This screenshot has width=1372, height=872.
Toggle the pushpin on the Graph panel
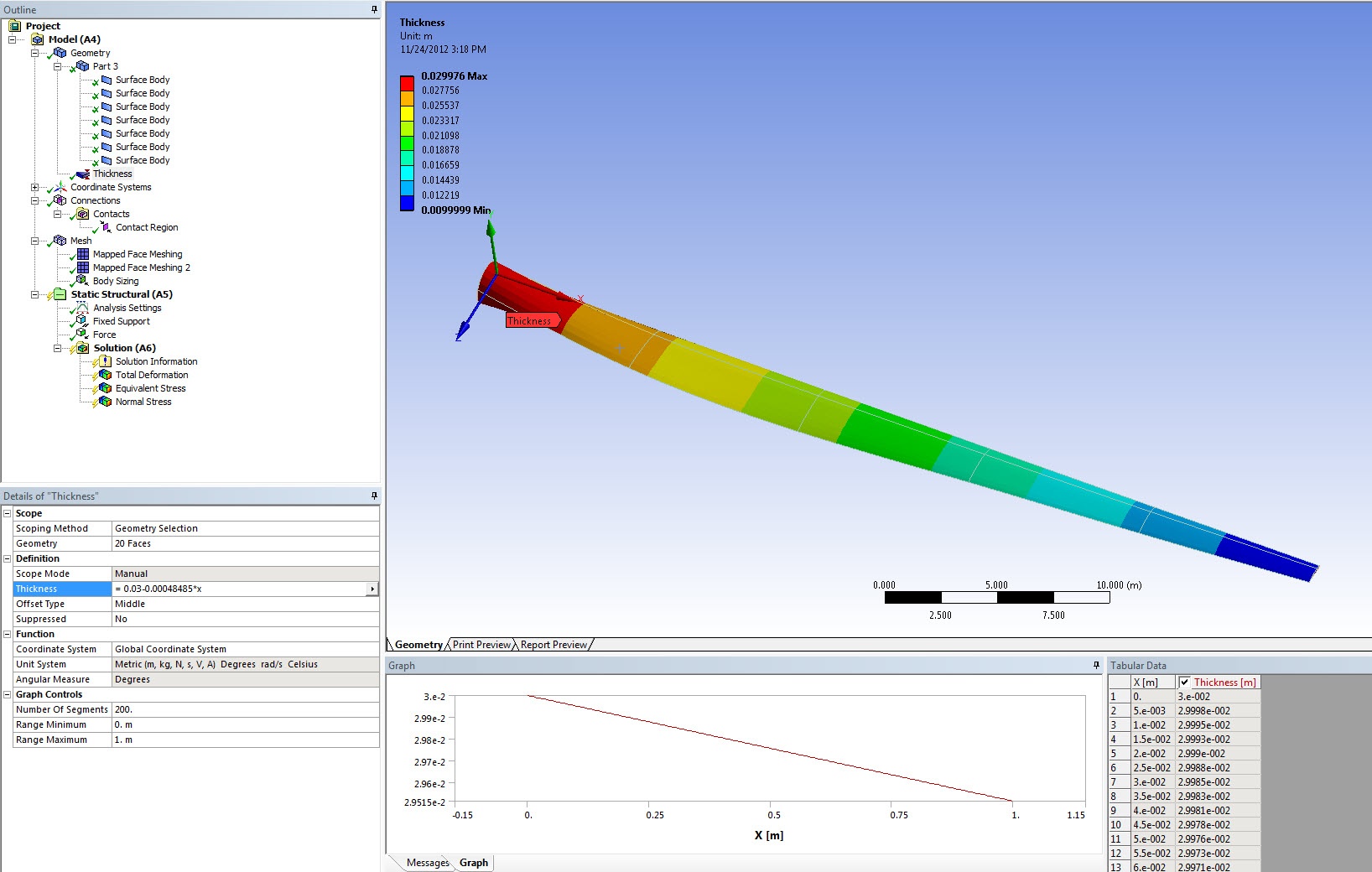coord(1096,665)
